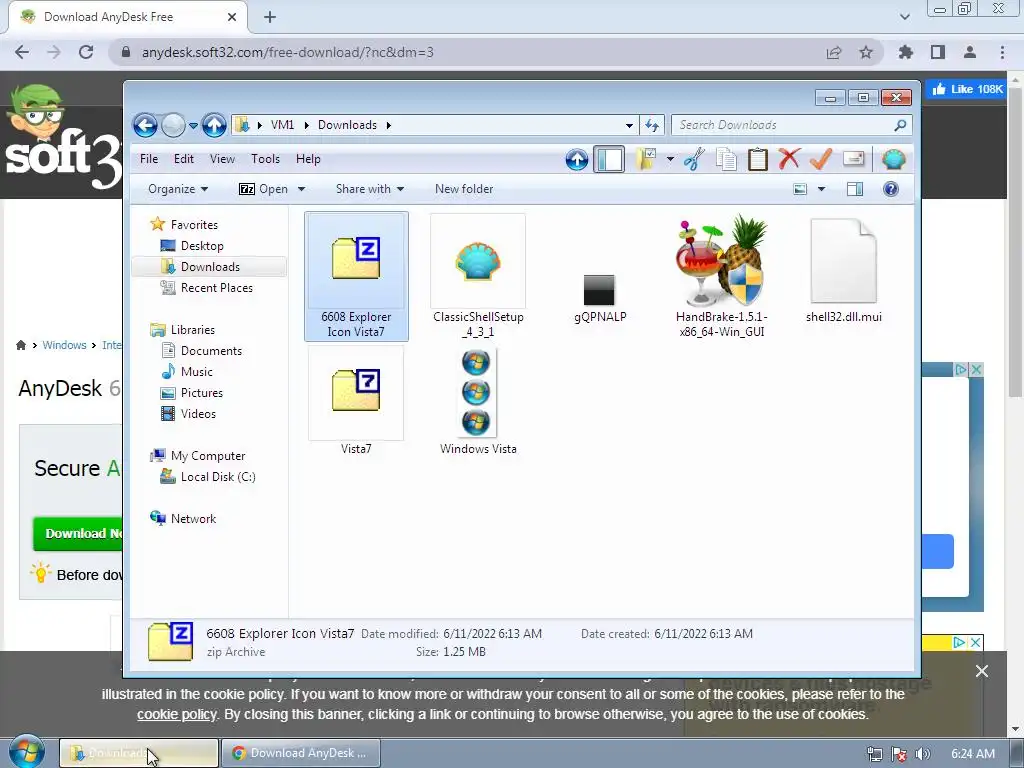This screenshot has width=1024, height=768.
Task: Click the Change your view icon
Action: point(800,189)
